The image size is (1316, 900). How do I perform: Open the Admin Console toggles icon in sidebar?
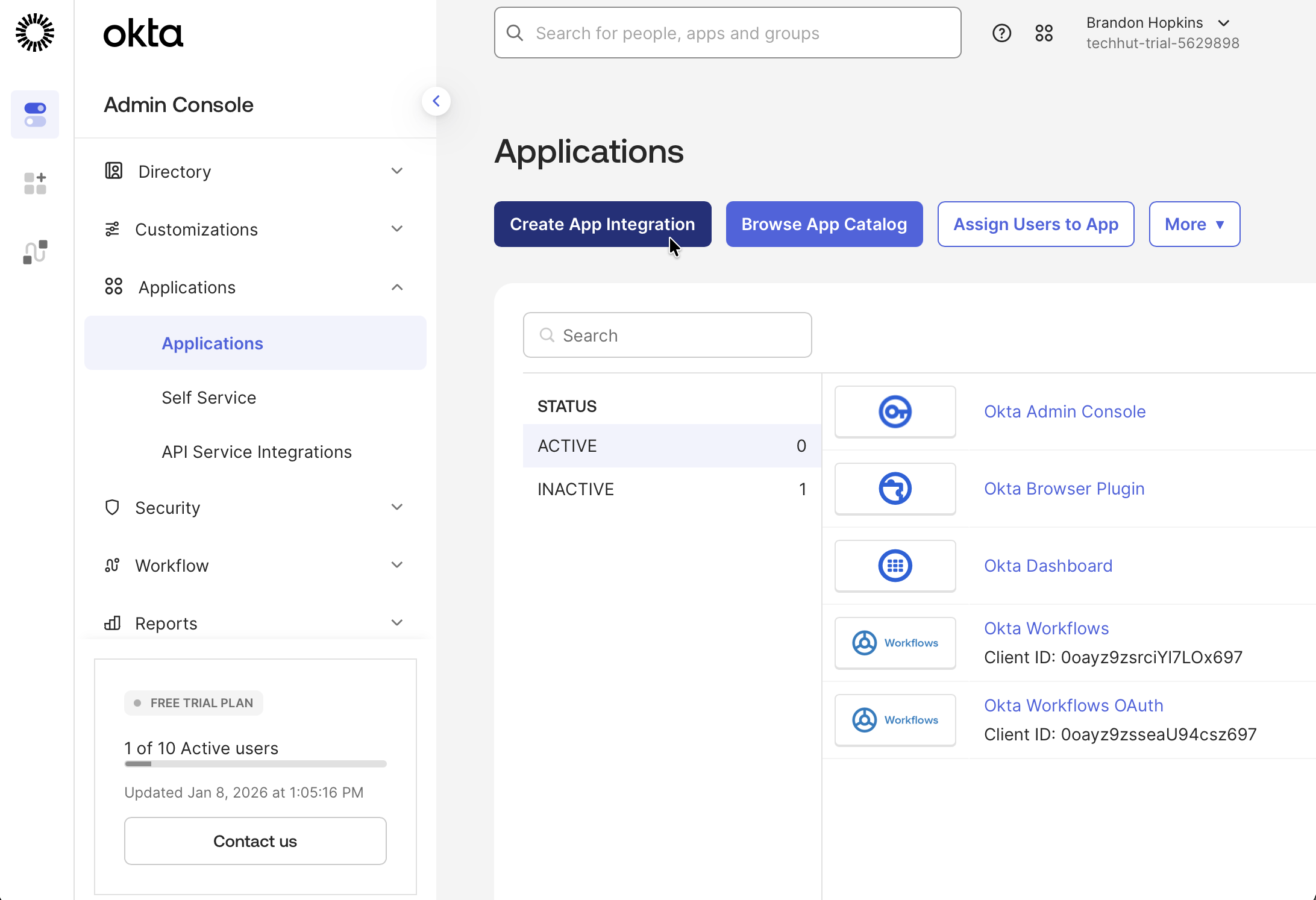tap(34, 114)
